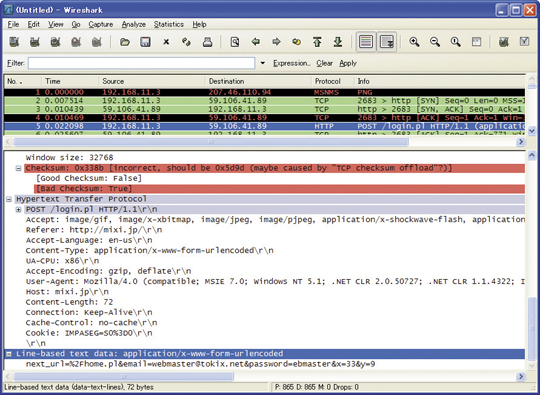540x395 pixels.
Task: Open the File menu
Action: [x=13, y=24]
